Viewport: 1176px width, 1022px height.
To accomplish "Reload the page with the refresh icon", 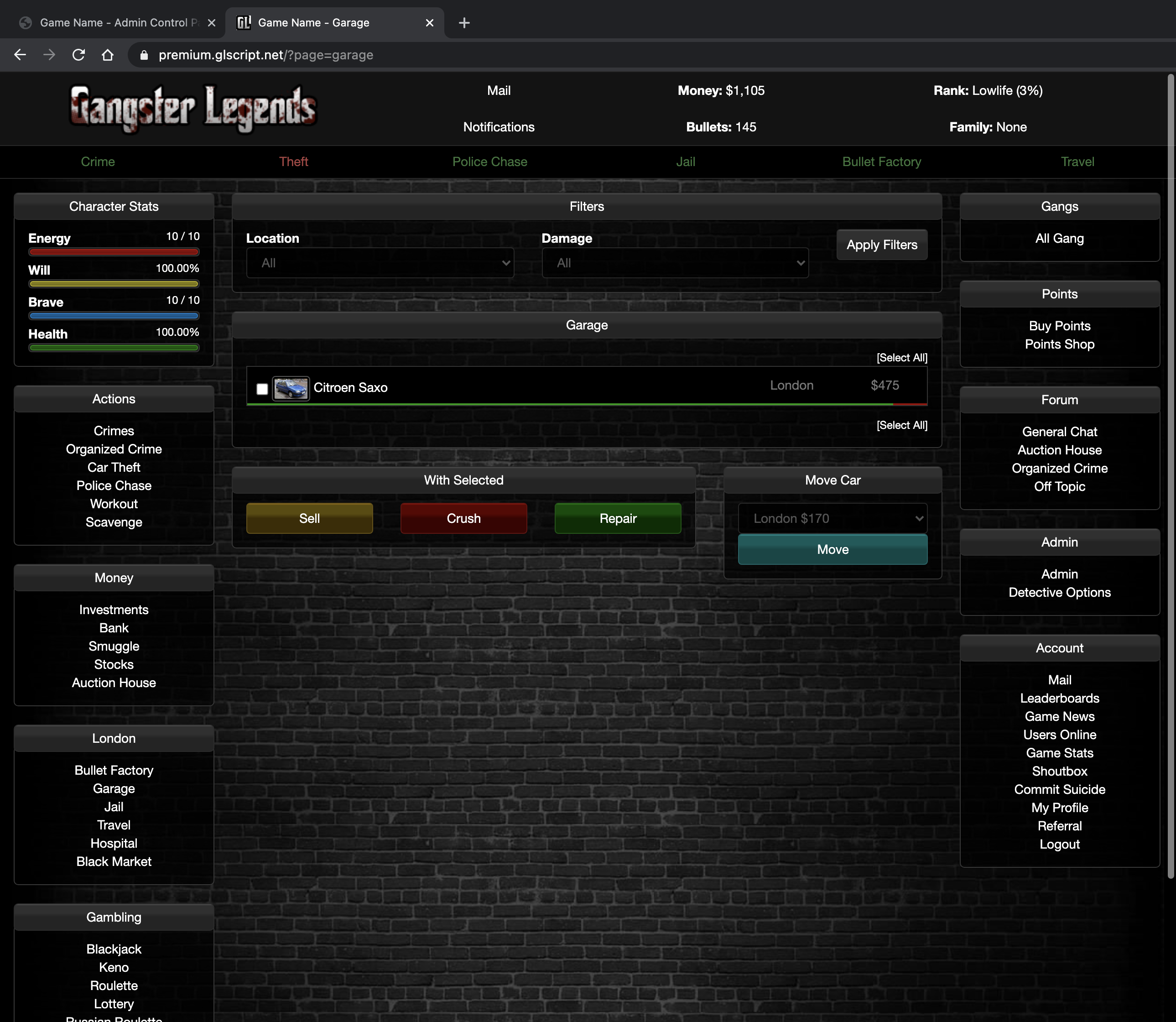I will click(79, 55).
